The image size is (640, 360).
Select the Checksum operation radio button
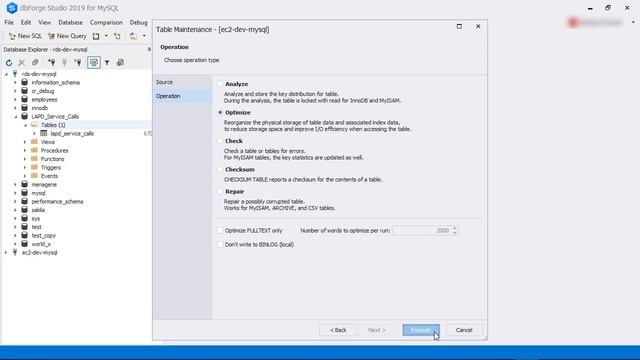pyautogui.click(x=220, y=169)
